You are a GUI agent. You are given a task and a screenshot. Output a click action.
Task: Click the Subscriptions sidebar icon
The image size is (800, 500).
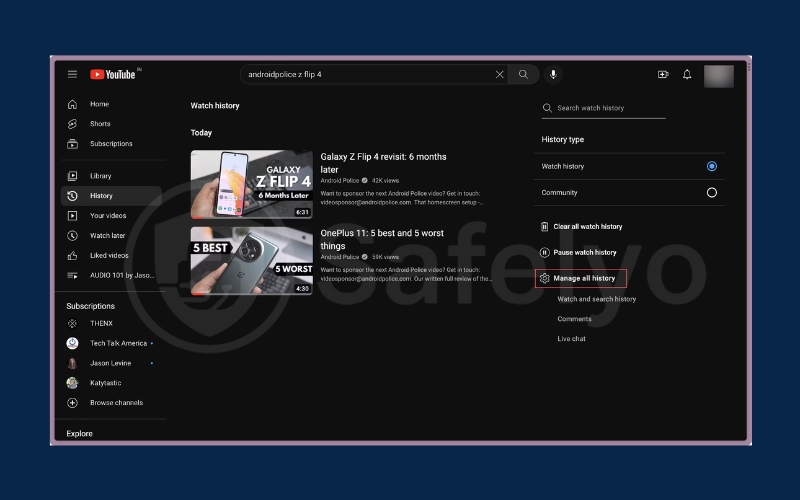point(72,144)
